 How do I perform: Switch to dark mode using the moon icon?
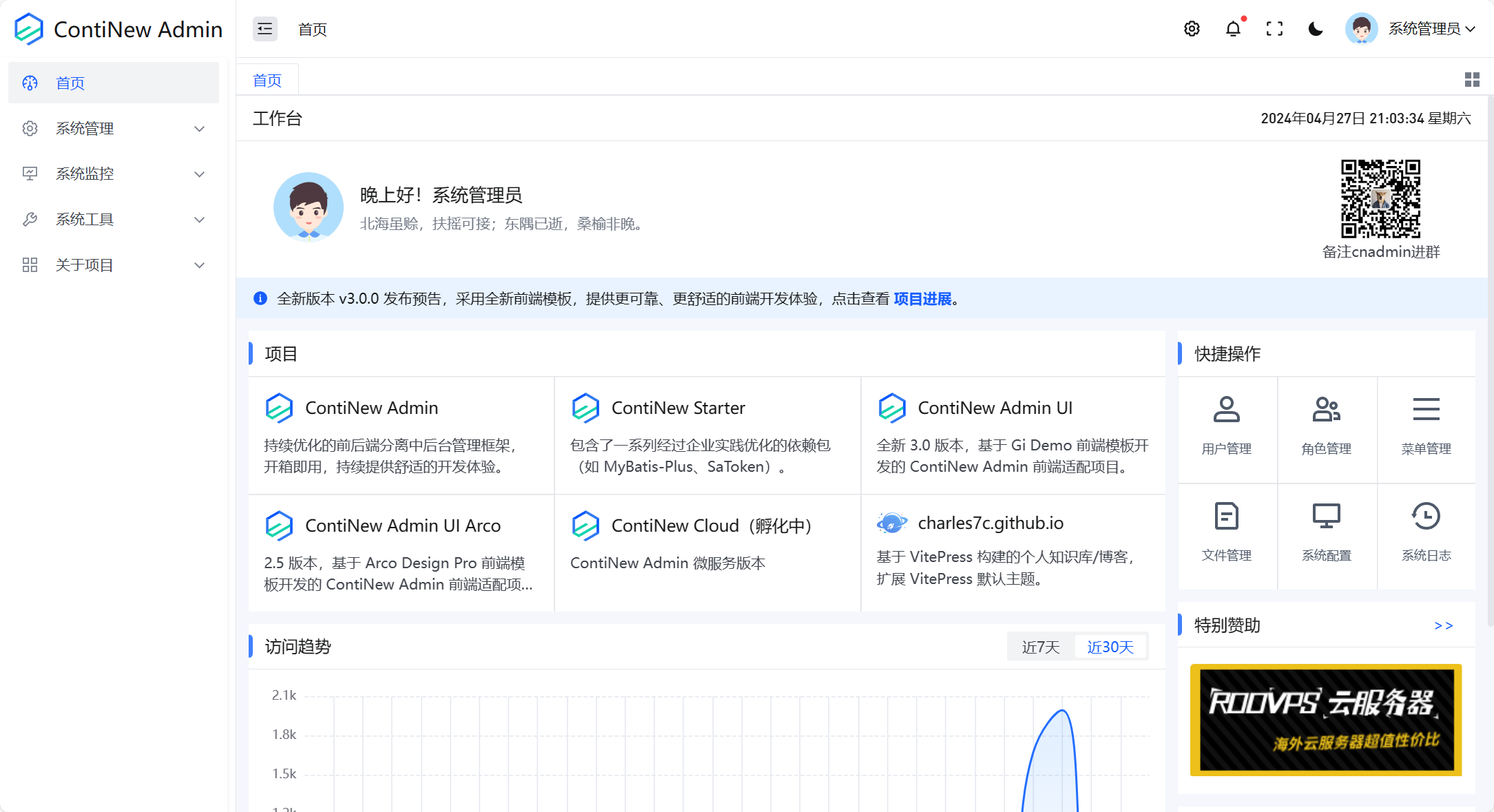click(1315, 29)
